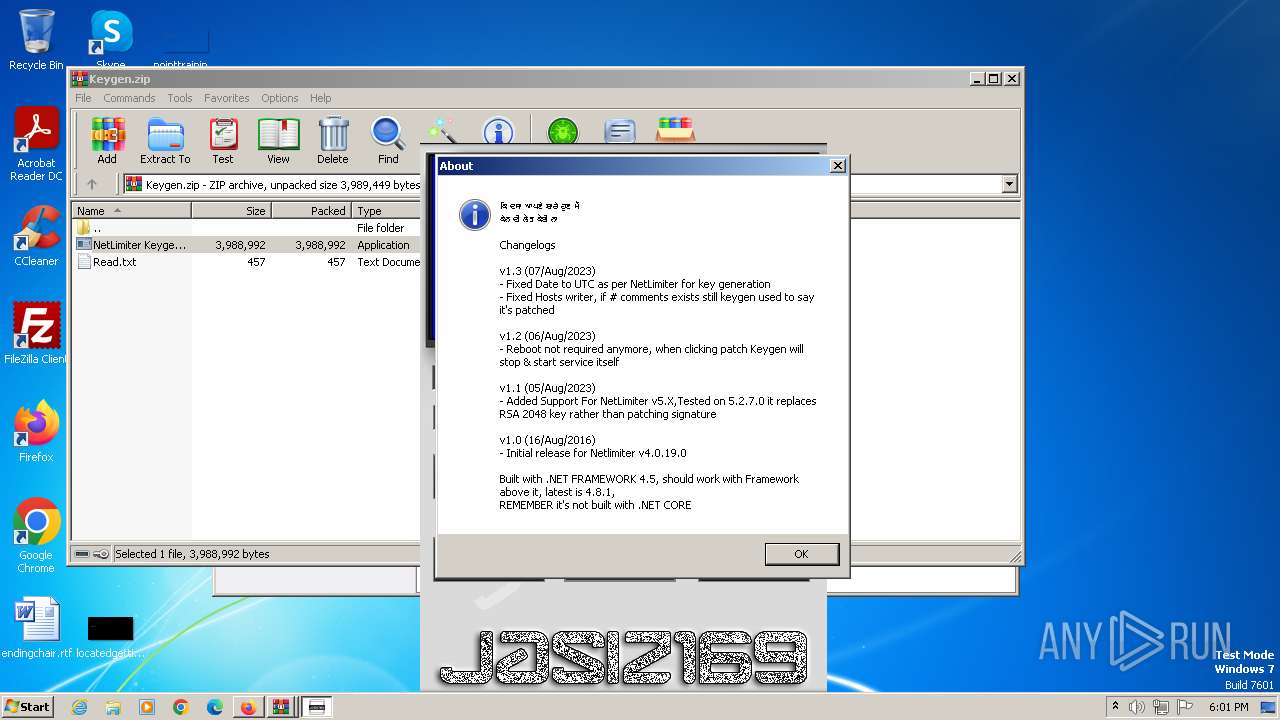
Task: Switch to the keygen taskbar button
Action: [317, 707]
